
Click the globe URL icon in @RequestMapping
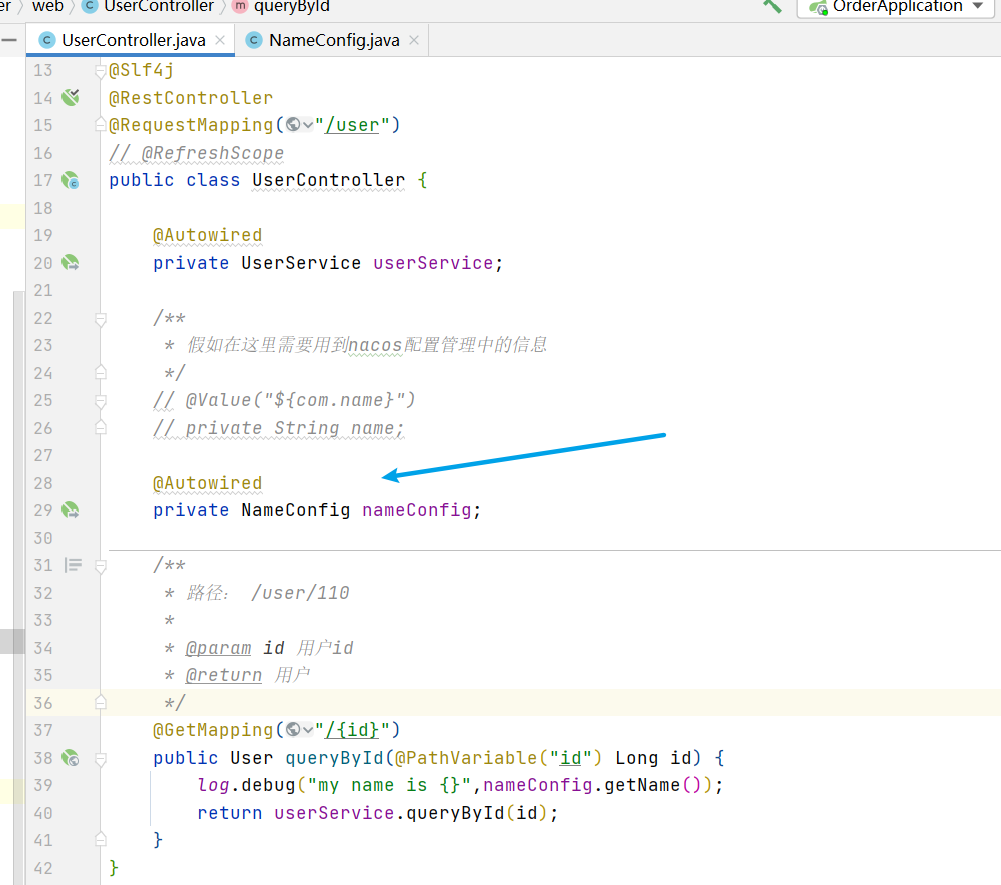(293, 125)
